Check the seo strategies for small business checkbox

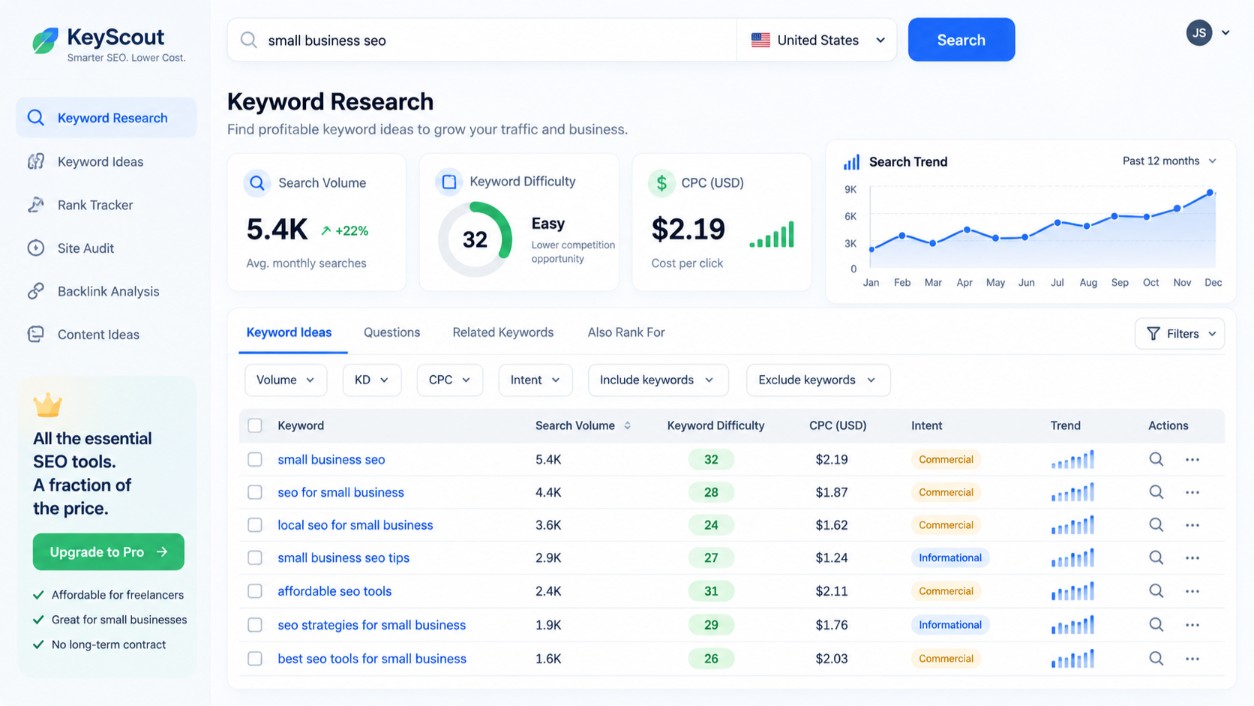(x=255, y=625)
